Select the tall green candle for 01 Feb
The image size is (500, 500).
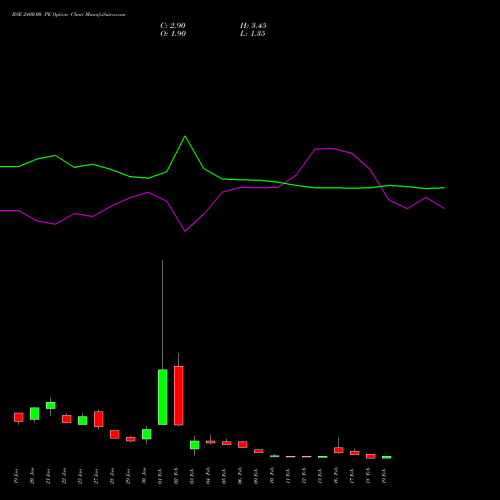tap(162, 397)
